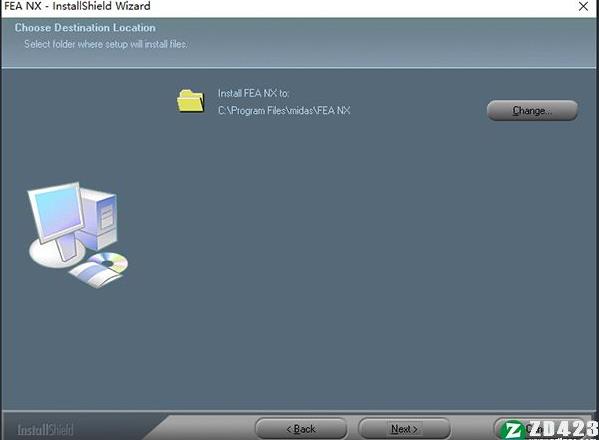The width and height of the screenshot is (599, 440).
Task: Click the partially hidden Cancel button
Action: coord(535,429)
